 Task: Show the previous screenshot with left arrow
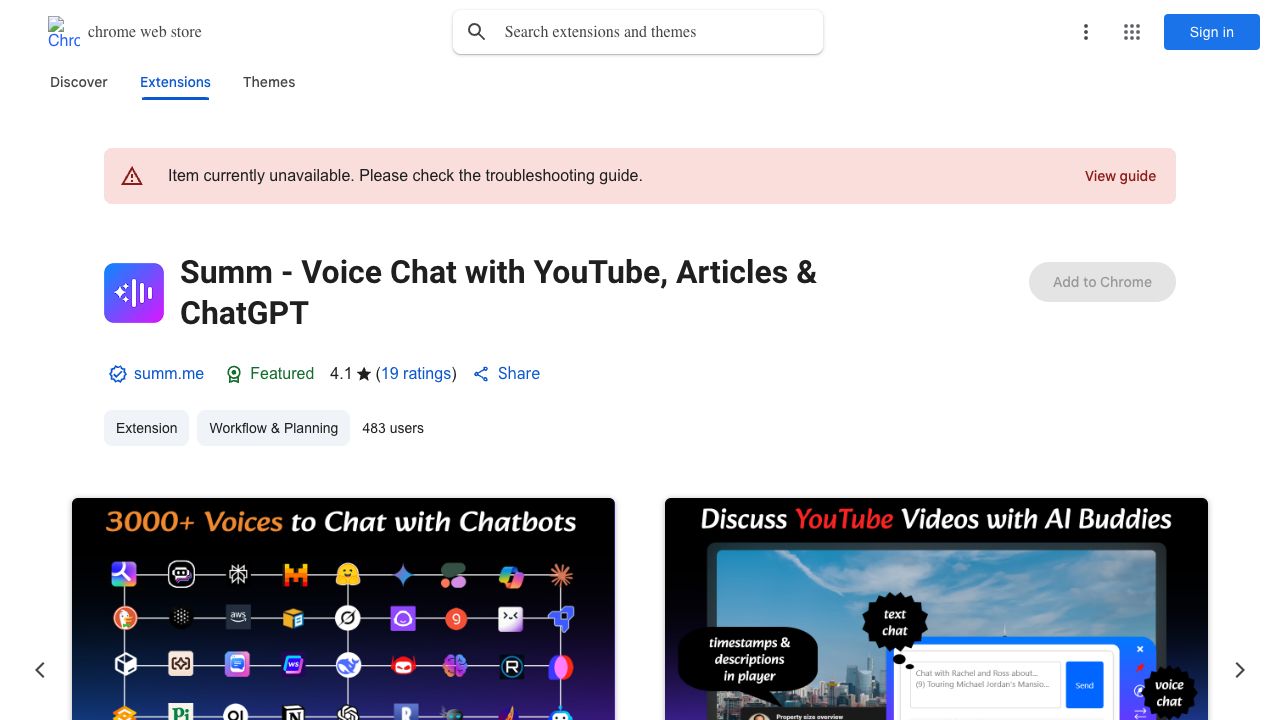(40, 670)
